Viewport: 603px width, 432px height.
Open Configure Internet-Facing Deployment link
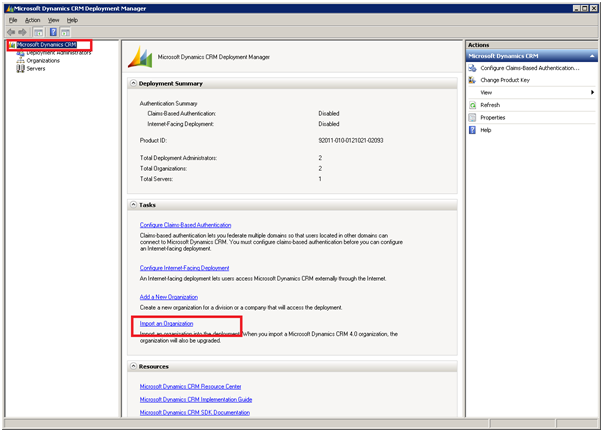[184, 268]
